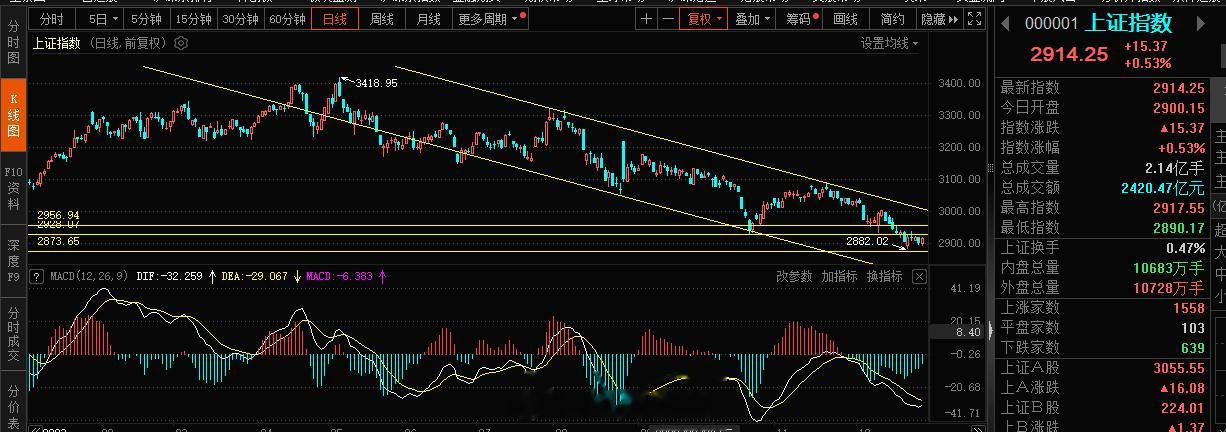Switch to 月线 monthly chart
The height and width of the screenshot is (432, 1226).
pyautogui.click(x=429, y=19)
